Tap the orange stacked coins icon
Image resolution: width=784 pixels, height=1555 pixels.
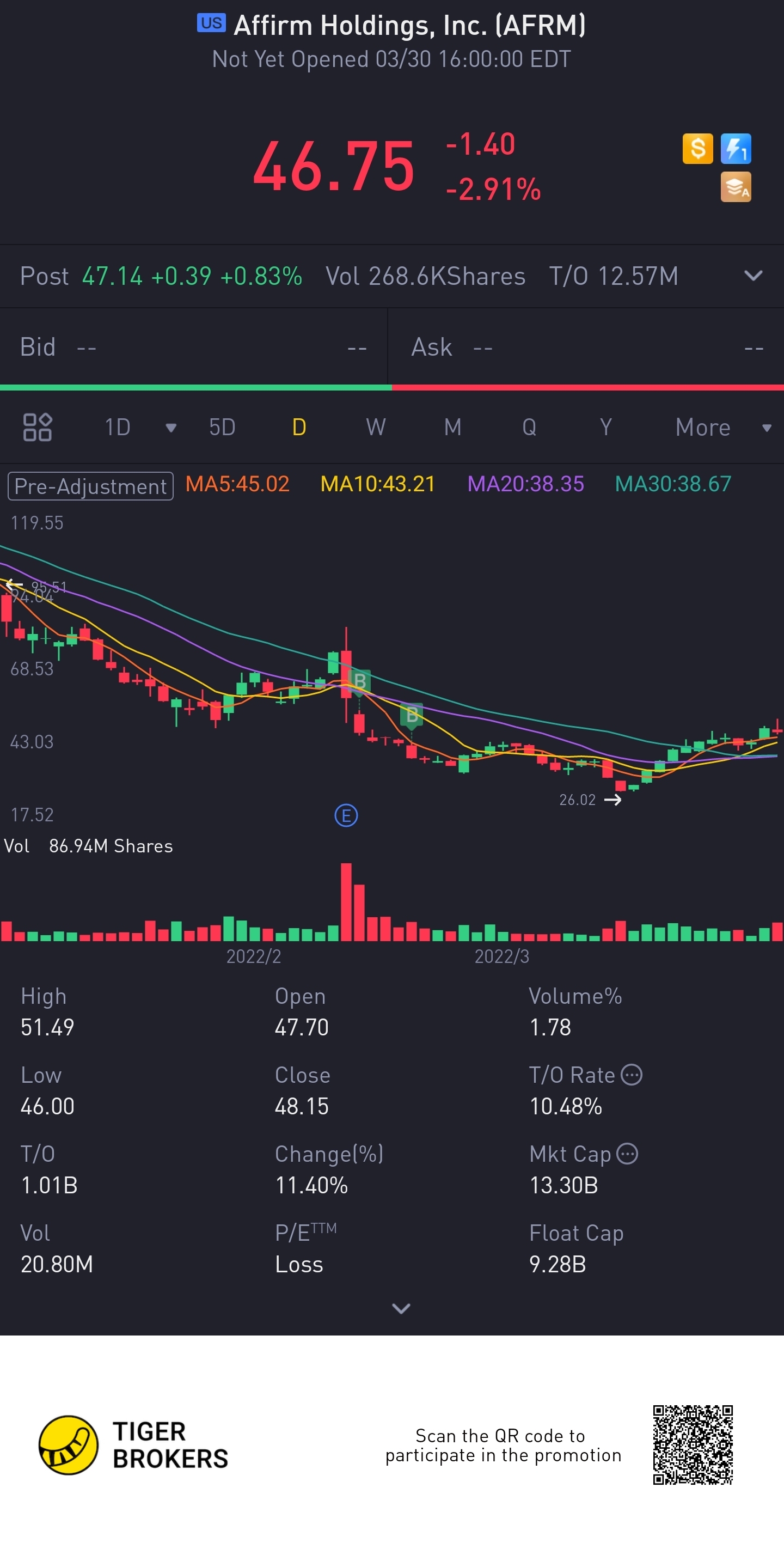coord(736,187)
